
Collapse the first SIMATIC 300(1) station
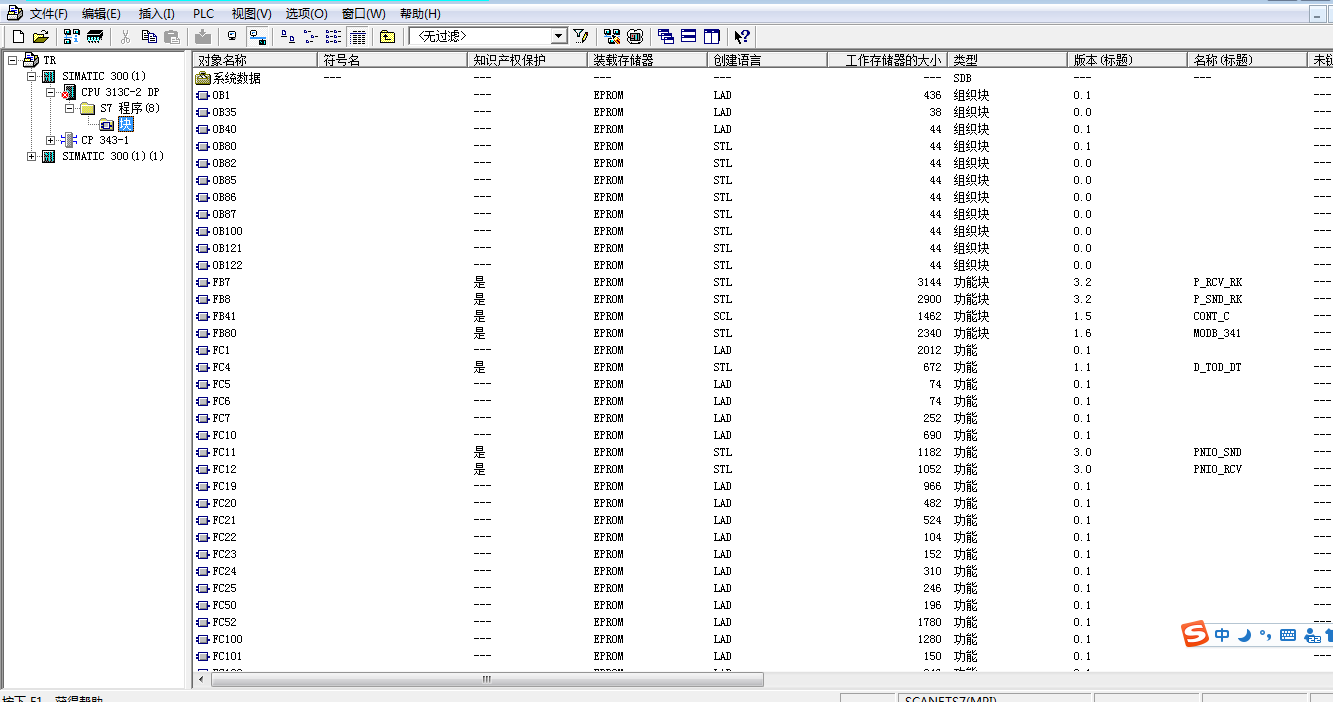click(x=32, y=76)
